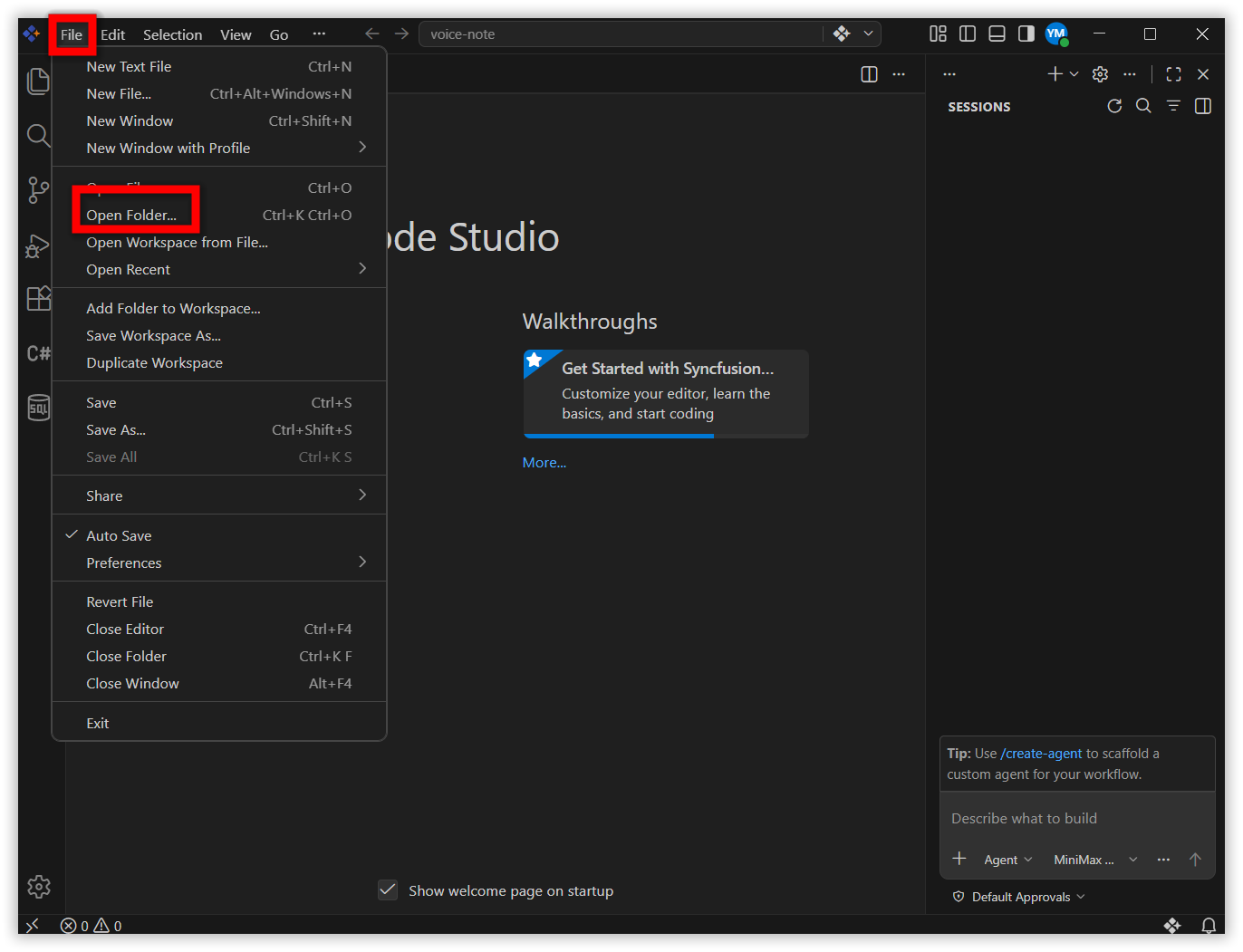Click the /create-agent tip link
1243x952 pixels.
point(1041,754)
